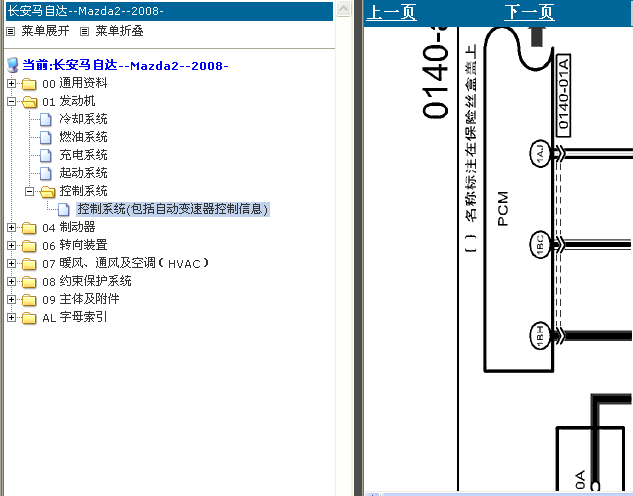Click the 长安马自达--Mazda2--2008- title header
The image size is (633, 496).
[x=169, y=11]
